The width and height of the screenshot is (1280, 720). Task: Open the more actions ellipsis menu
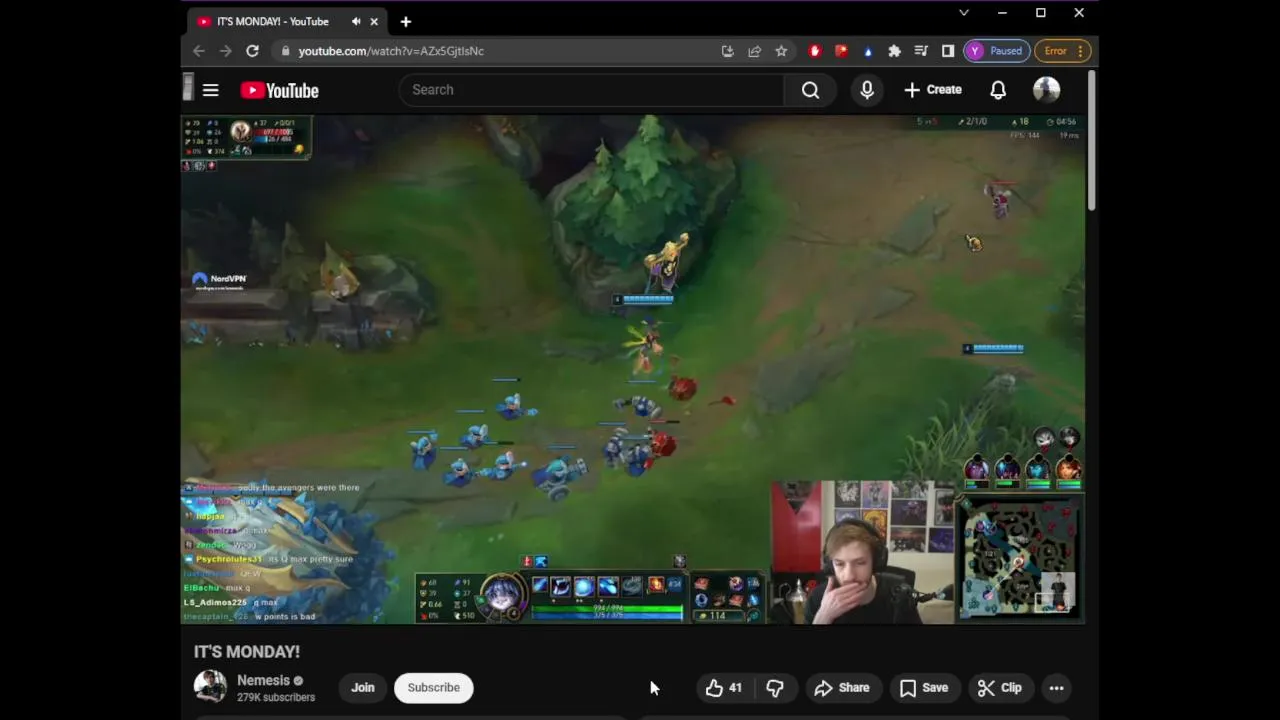1056,688
